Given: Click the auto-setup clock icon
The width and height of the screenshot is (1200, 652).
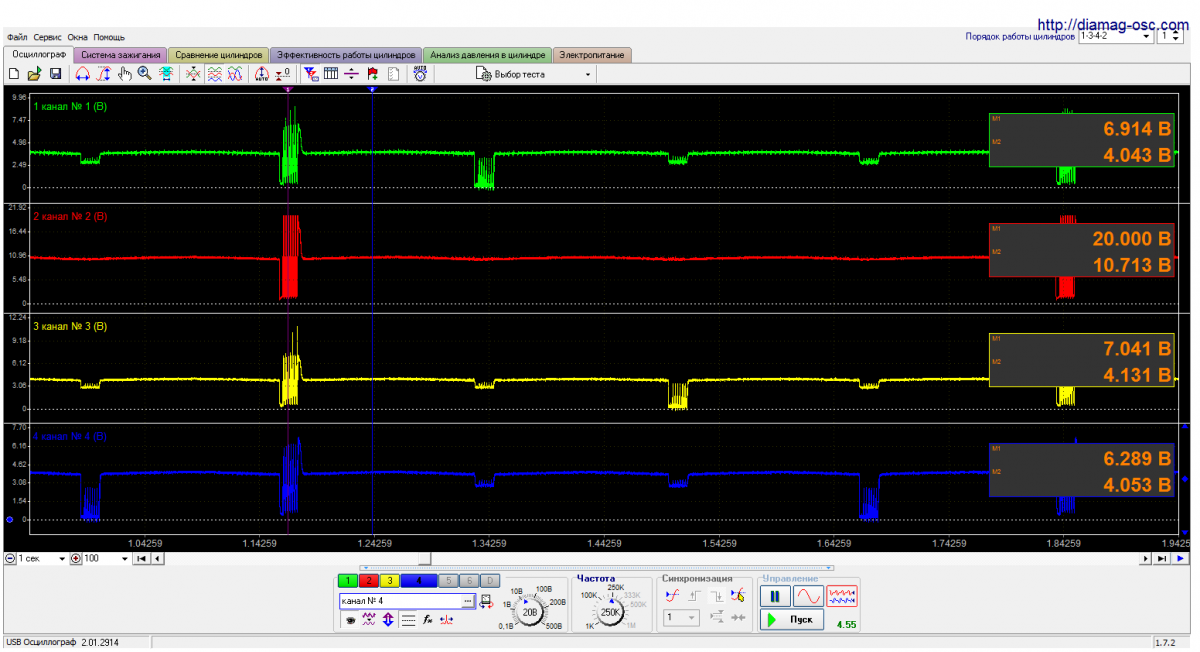Looking at the screenshot, I should point(420,74).
